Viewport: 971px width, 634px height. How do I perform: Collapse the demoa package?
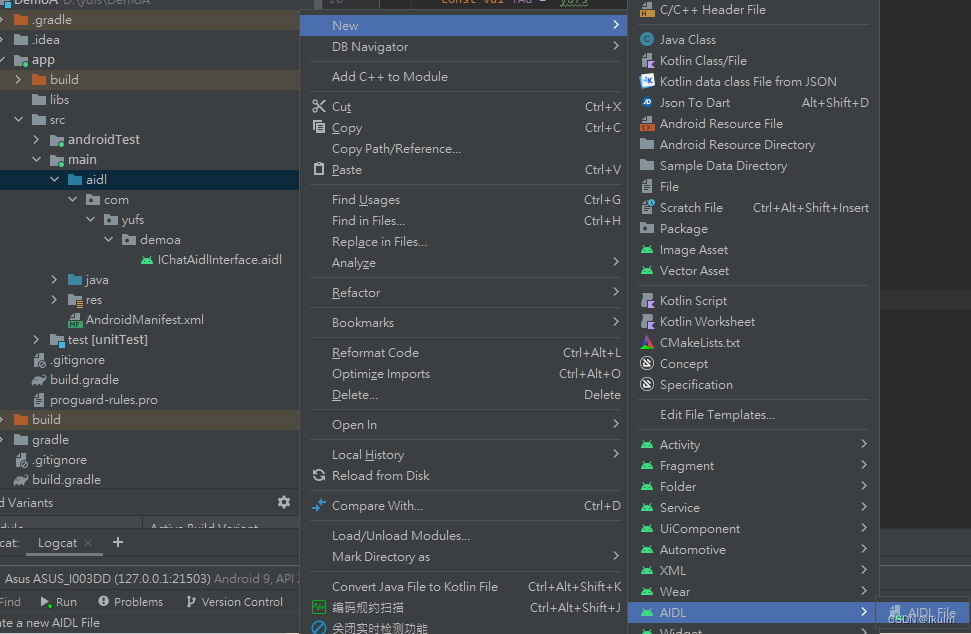pyautogui.click(x=109, y=240)
